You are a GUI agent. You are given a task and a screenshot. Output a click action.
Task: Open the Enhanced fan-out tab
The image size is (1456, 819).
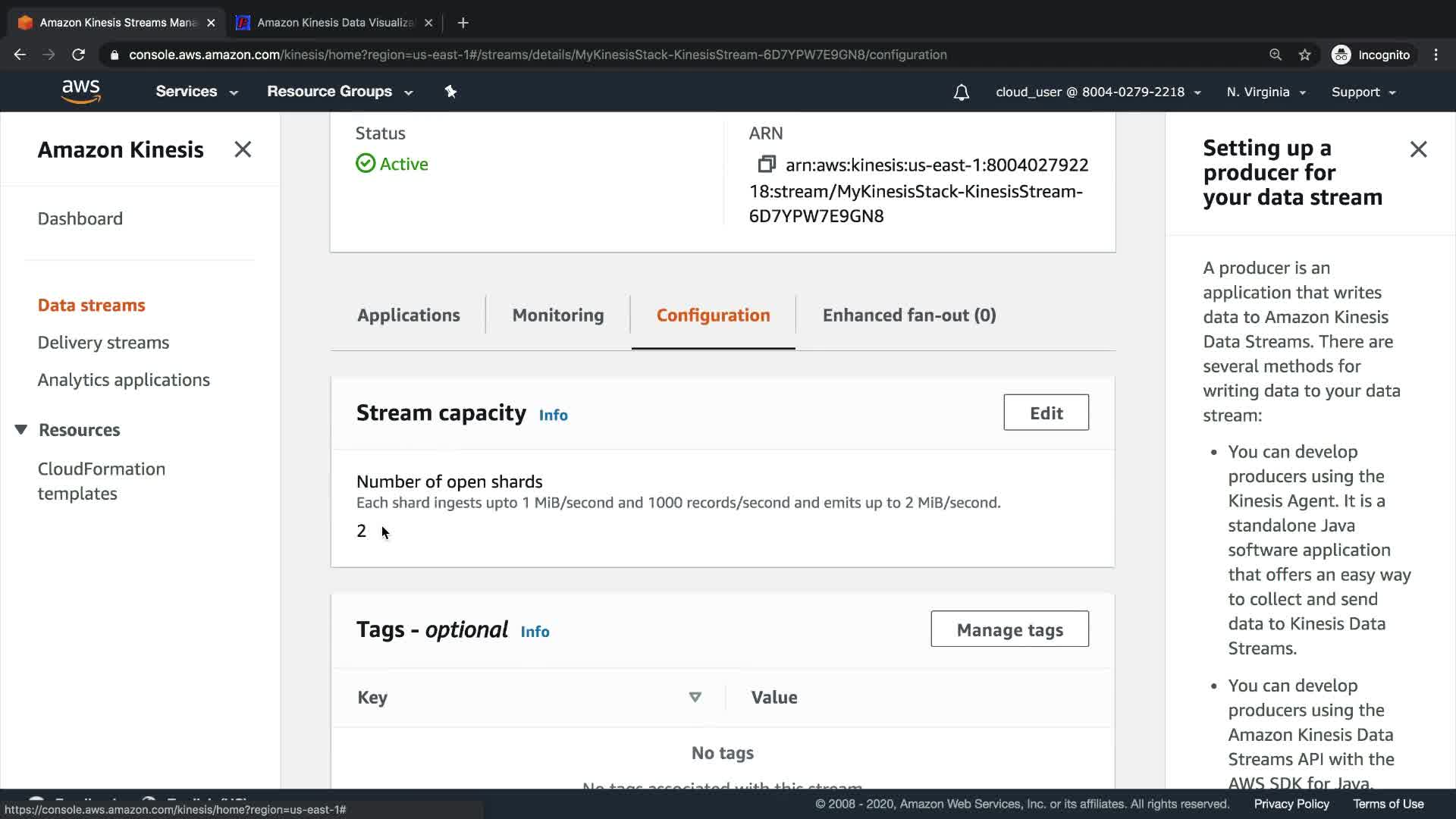(x=908, y=315)
